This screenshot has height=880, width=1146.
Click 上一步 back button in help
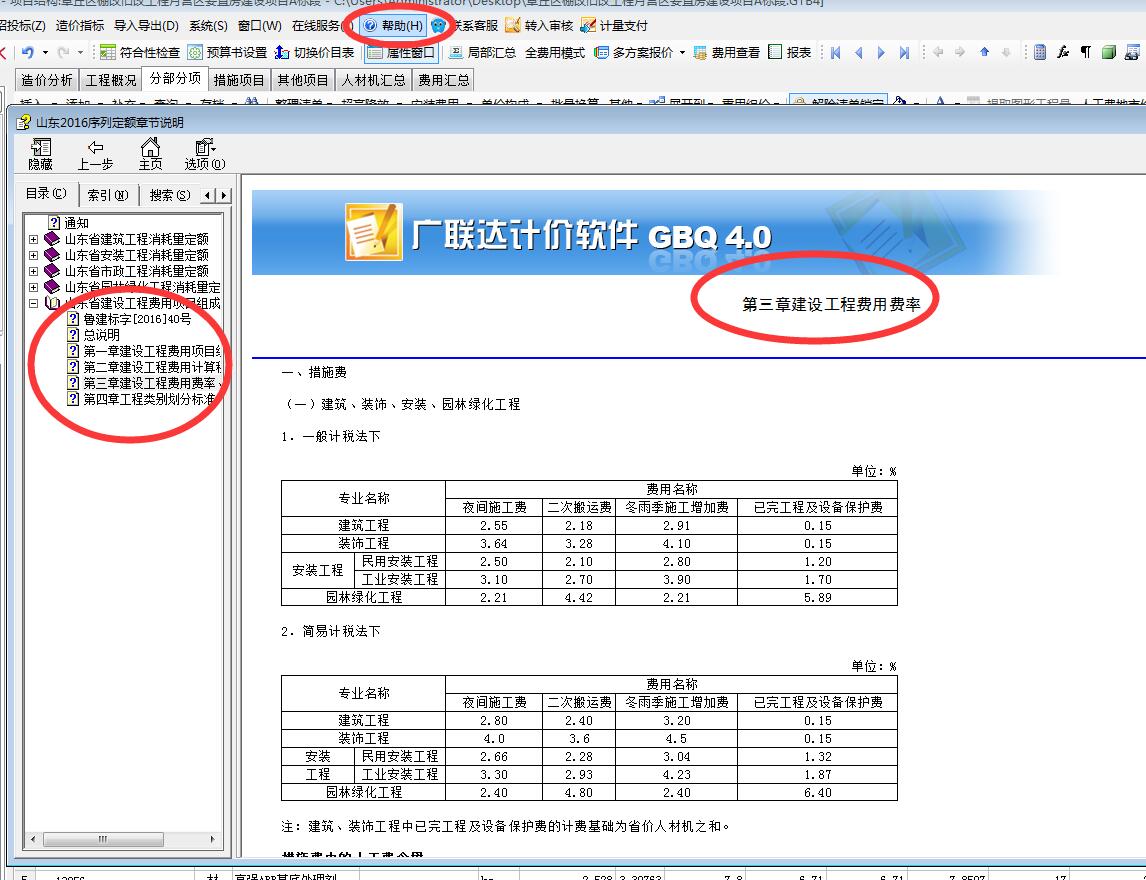tap(95, 154)
